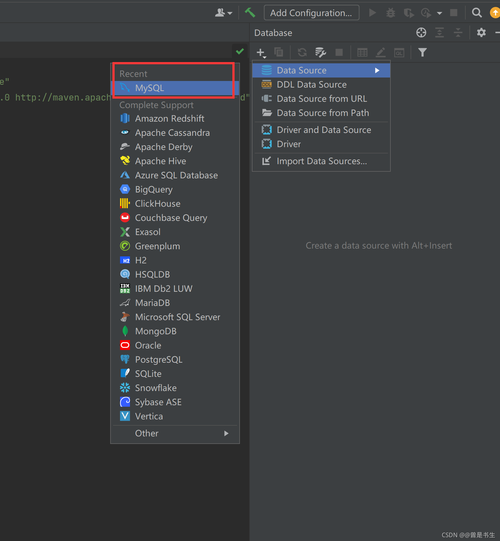Click the filter funnel icon

(x=422, y=52)
